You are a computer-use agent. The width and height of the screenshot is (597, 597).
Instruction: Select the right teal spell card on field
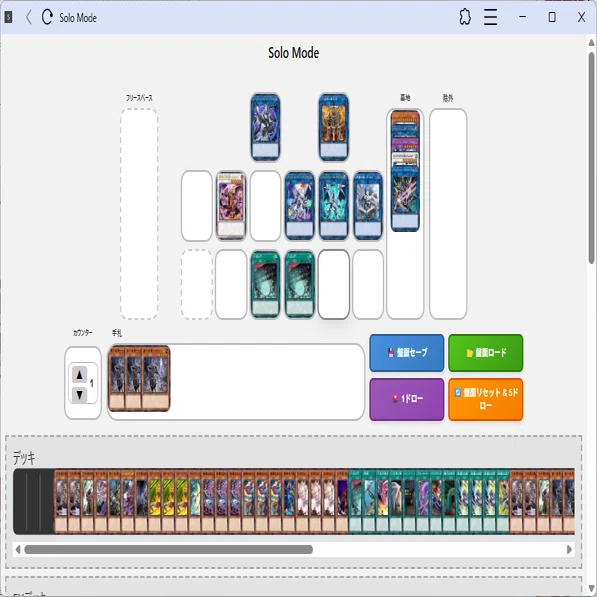(300, 284)
